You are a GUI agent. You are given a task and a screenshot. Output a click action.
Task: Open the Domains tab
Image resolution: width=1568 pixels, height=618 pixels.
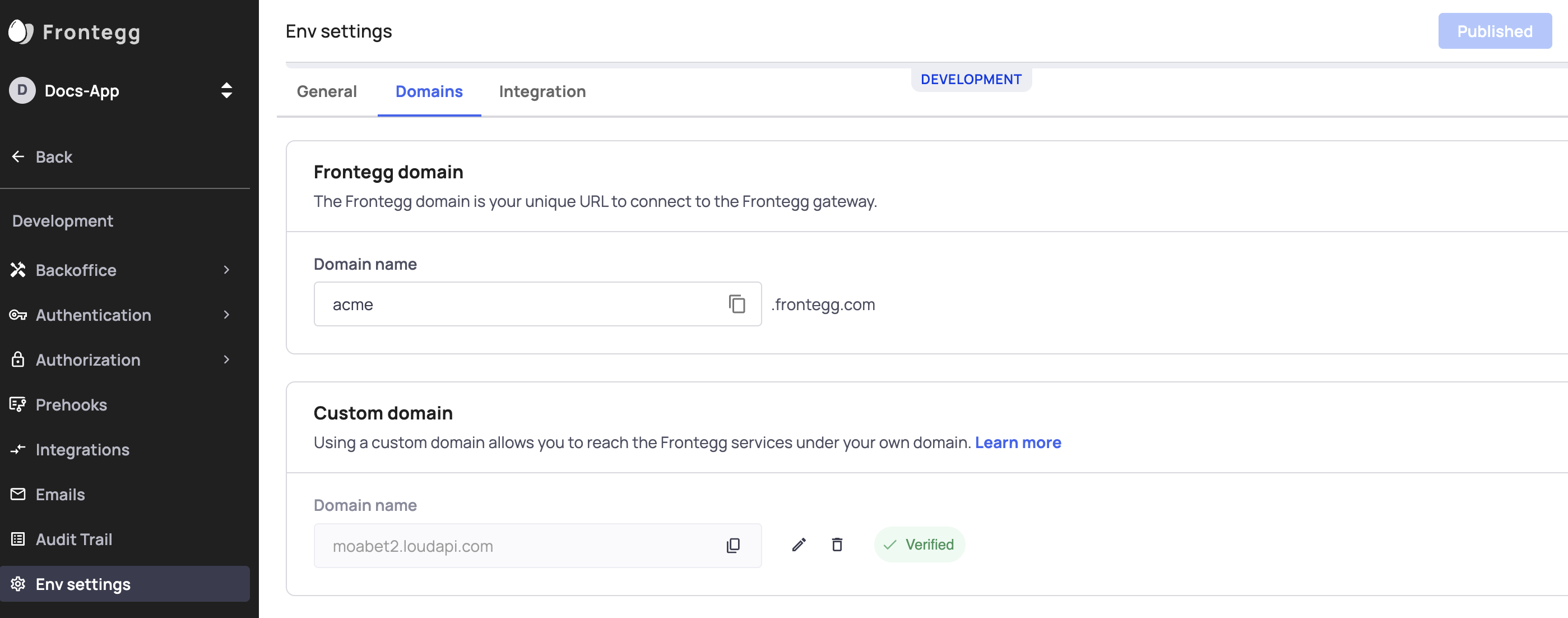(429, 91)
